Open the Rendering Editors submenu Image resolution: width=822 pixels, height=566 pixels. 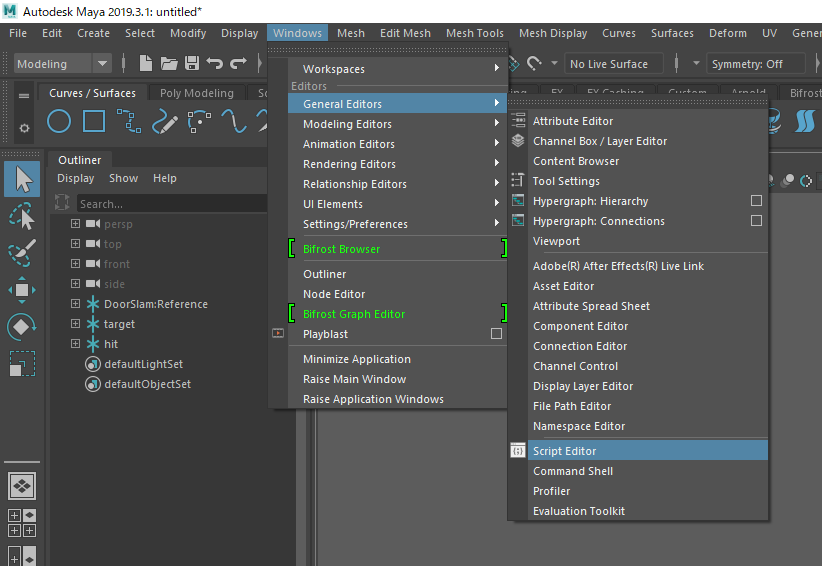[398, 164]
